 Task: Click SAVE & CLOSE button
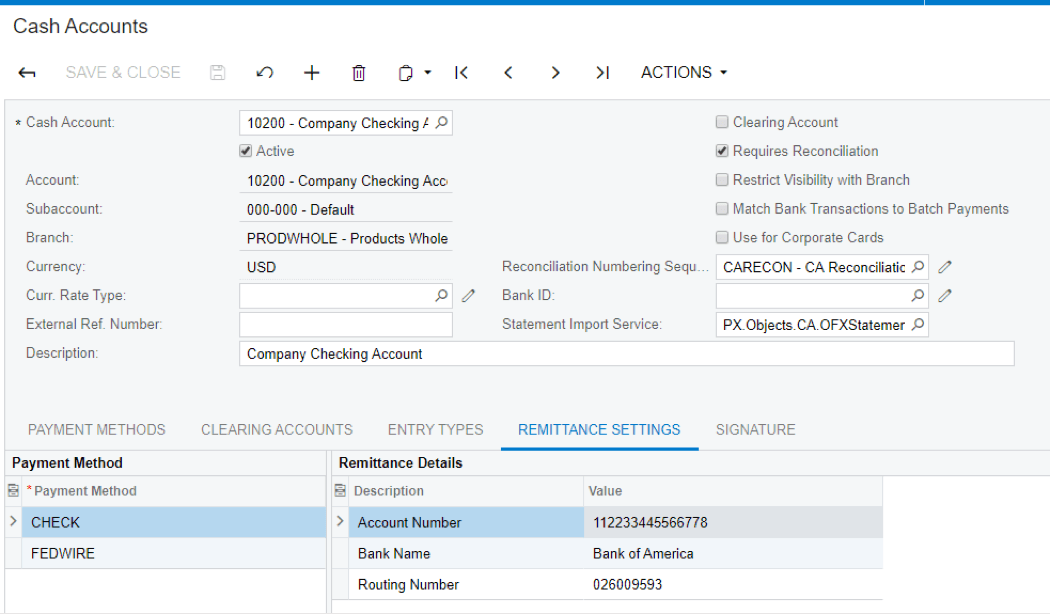pos(123,72)
